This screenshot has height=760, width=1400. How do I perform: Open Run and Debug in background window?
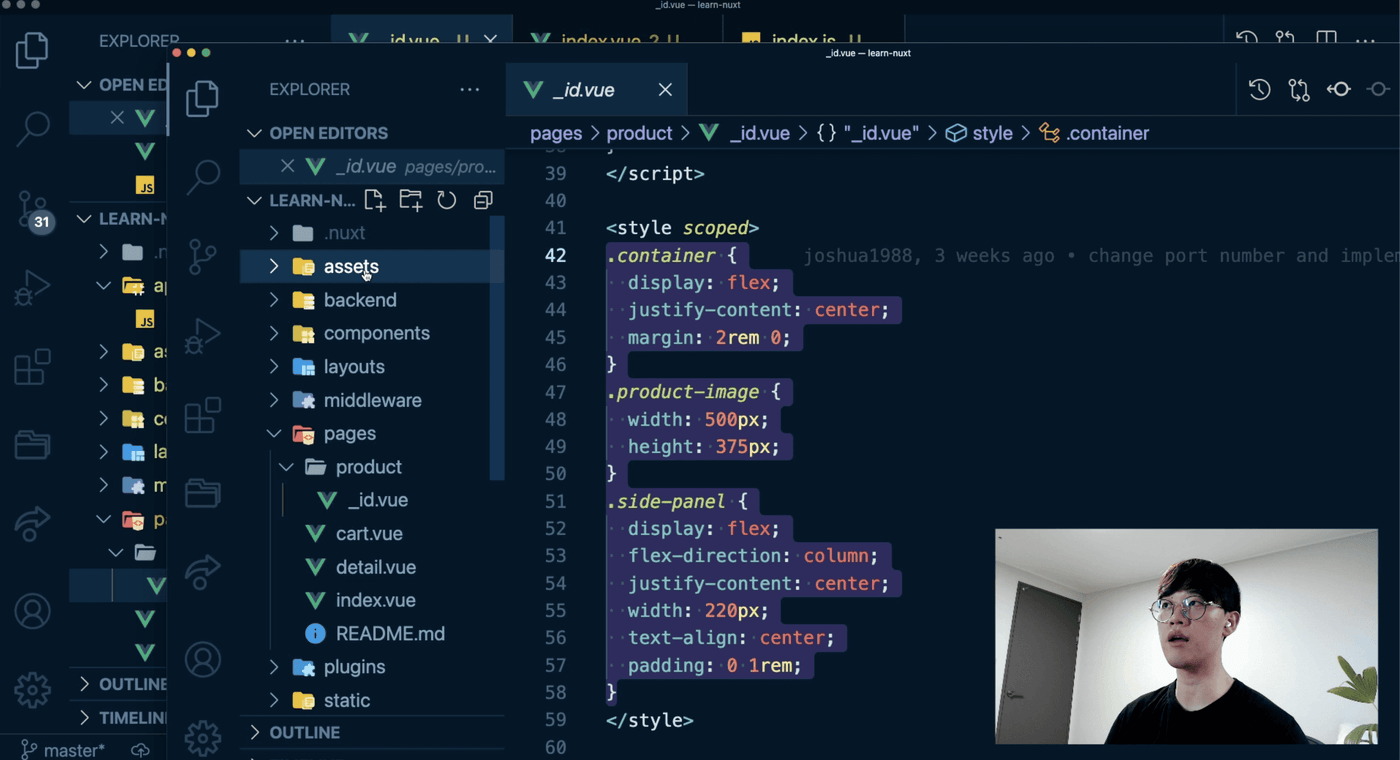(x=32, y=289)
